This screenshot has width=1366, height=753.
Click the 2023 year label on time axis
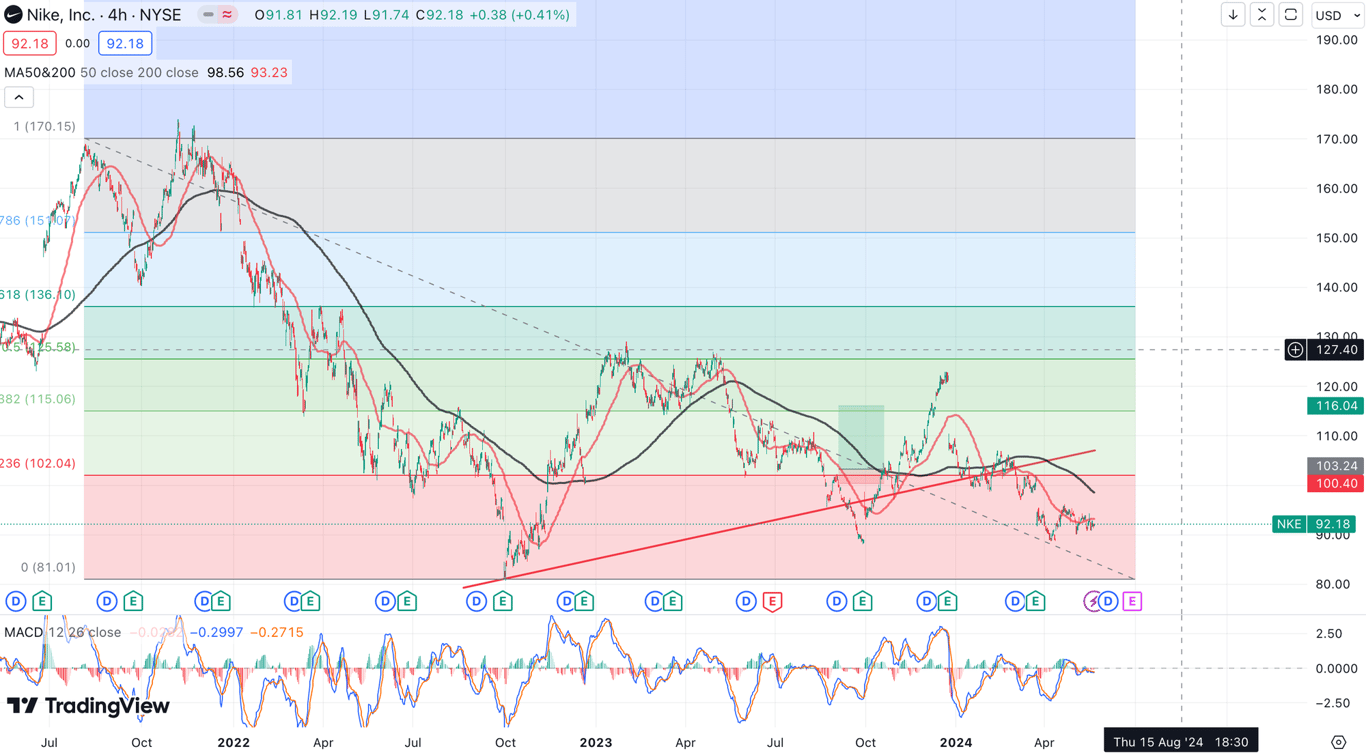595,743
